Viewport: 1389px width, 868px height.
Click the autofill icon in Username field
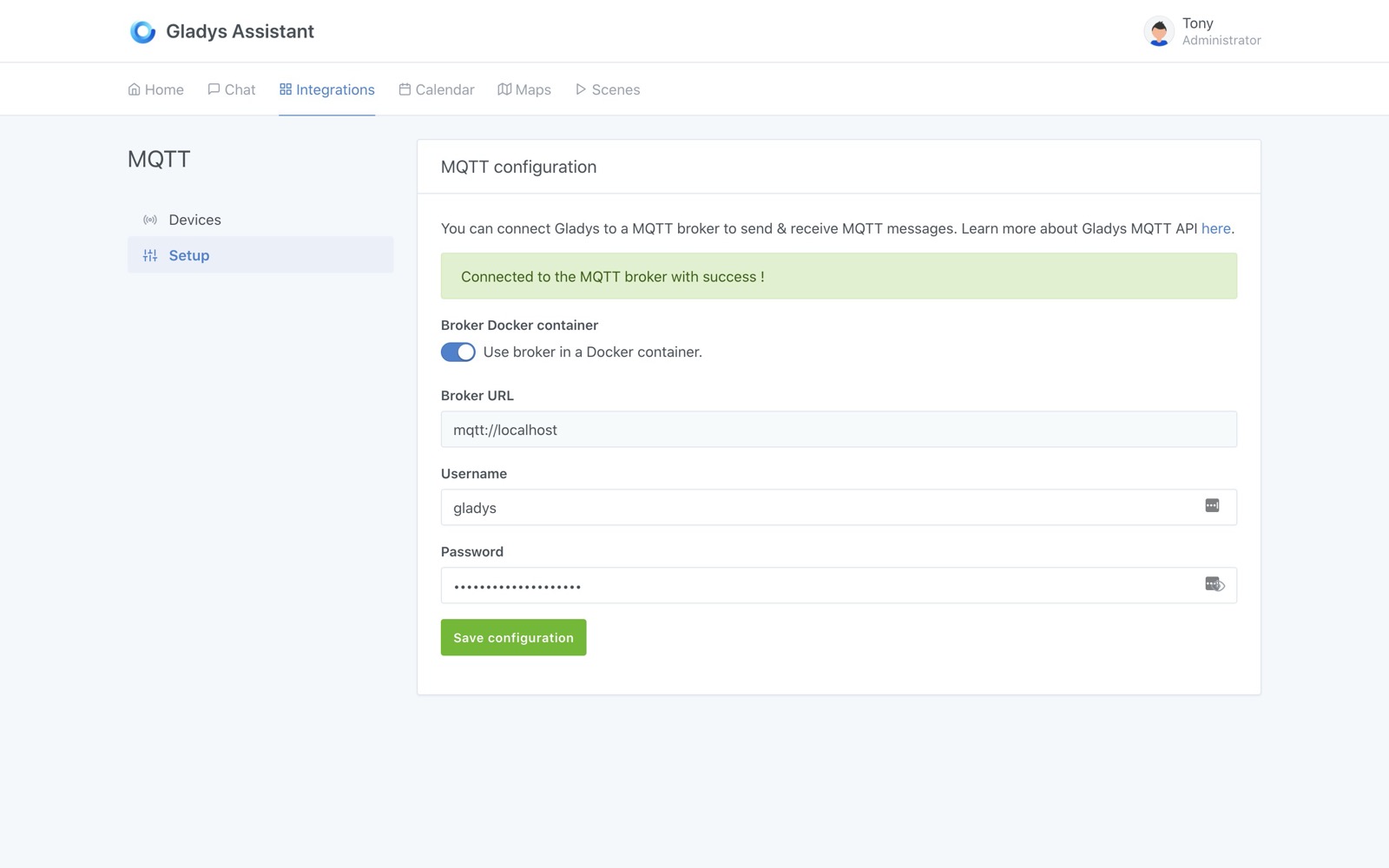coord(1212,506)
